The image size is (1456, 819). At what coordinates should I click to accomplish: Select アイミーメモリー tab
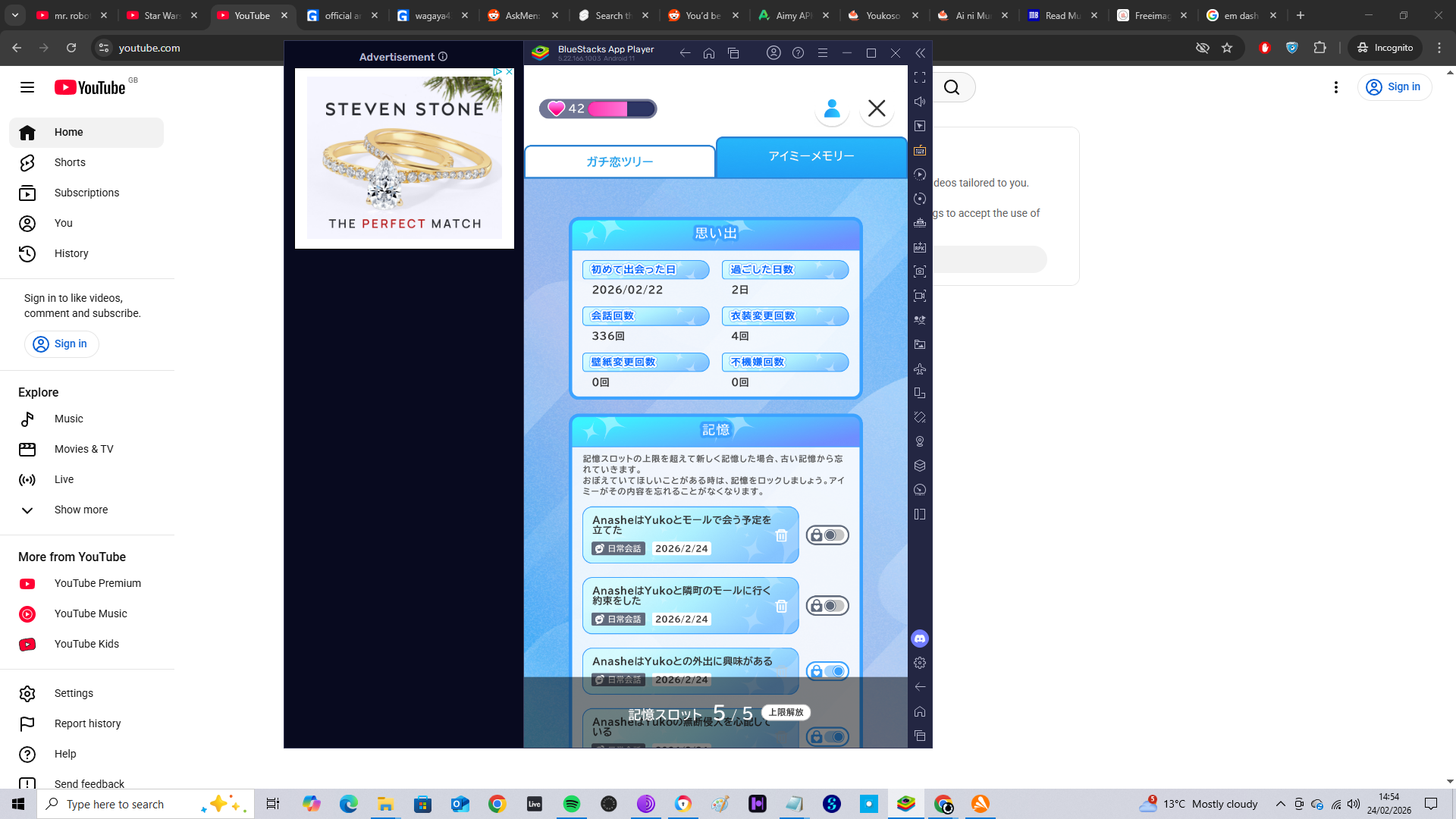811,156
